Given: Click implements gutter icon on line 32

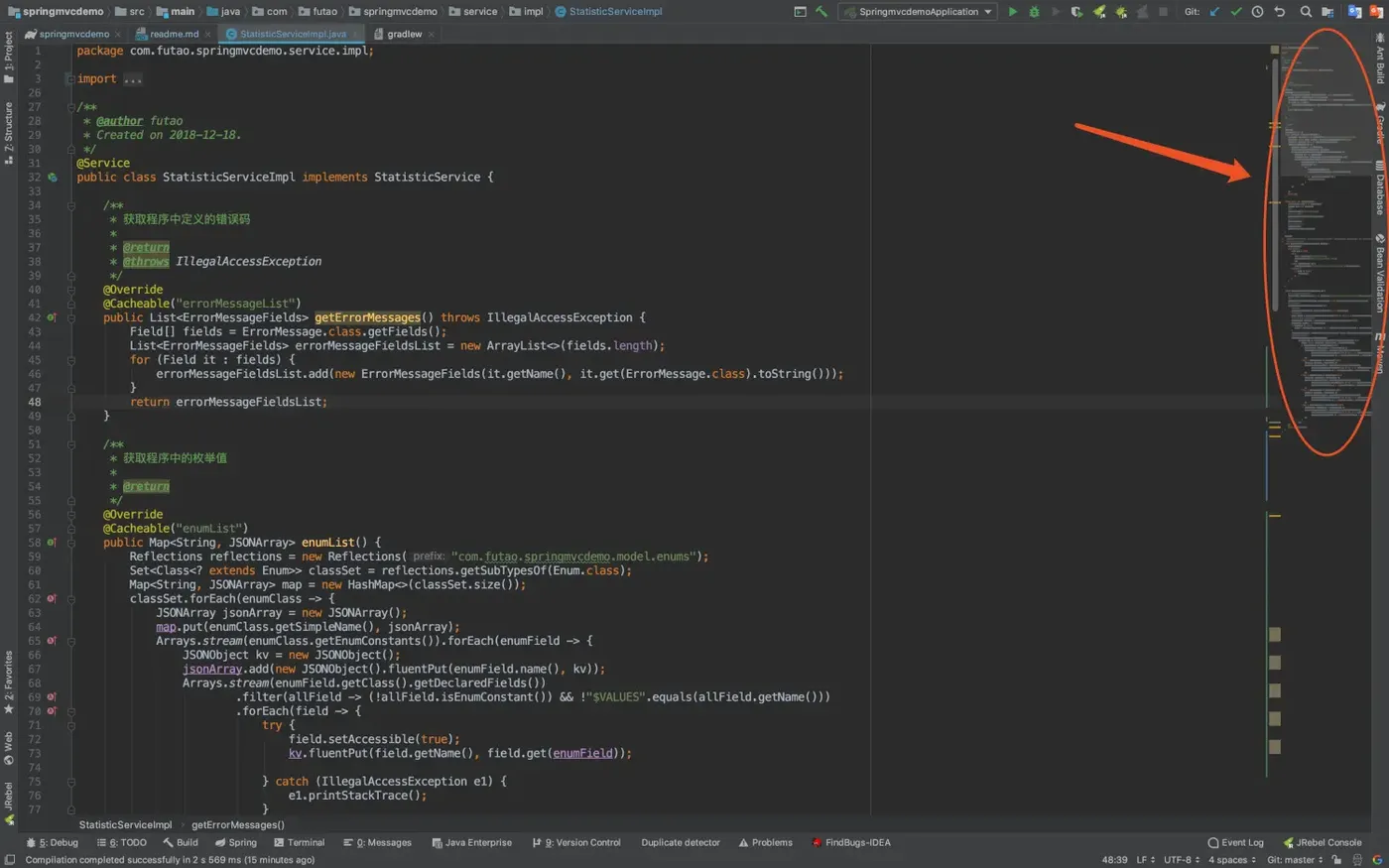Looking at the screenshot, I should [53, 178].
